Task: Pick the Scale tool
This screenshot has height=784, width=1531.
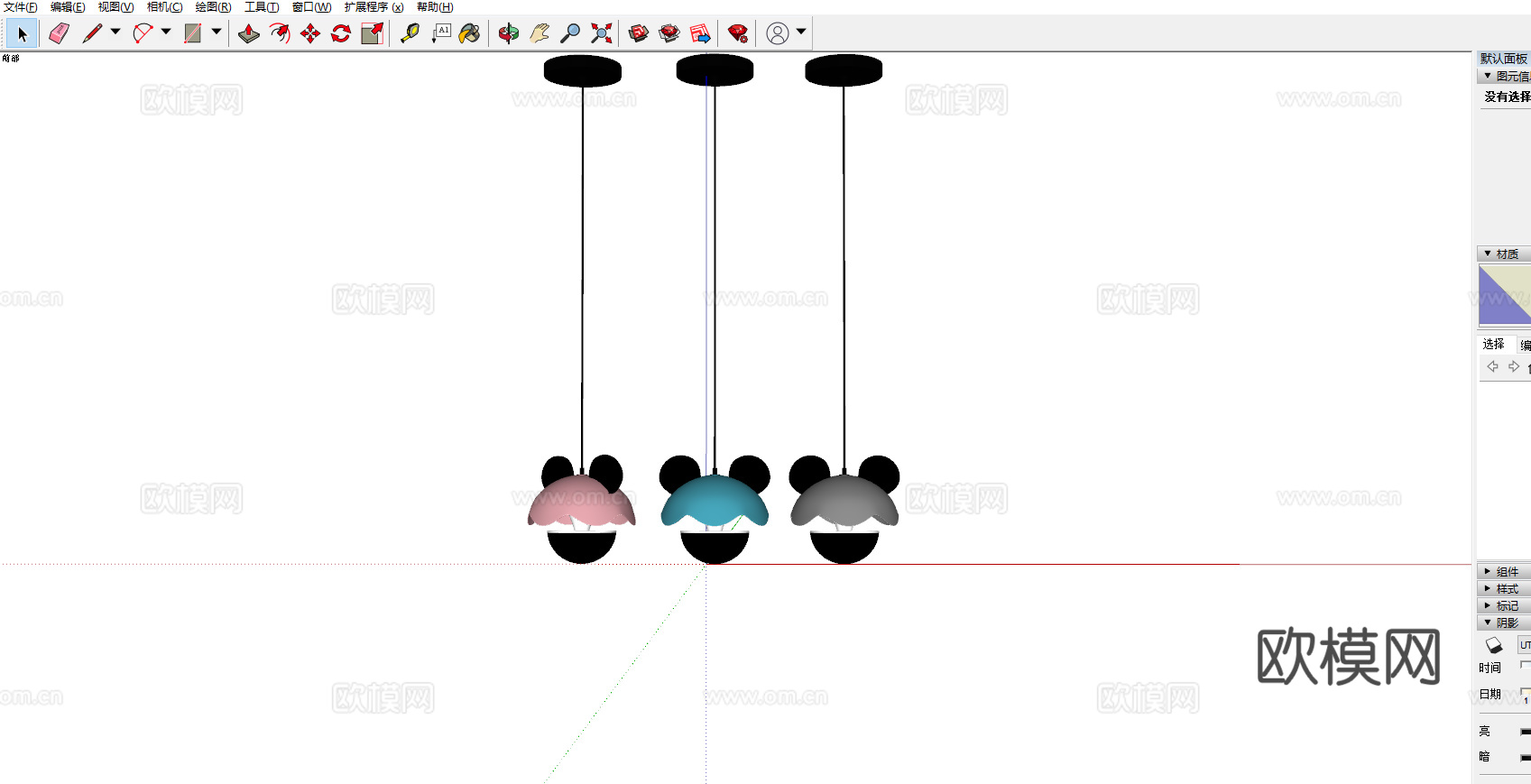Action: point(372,34)
